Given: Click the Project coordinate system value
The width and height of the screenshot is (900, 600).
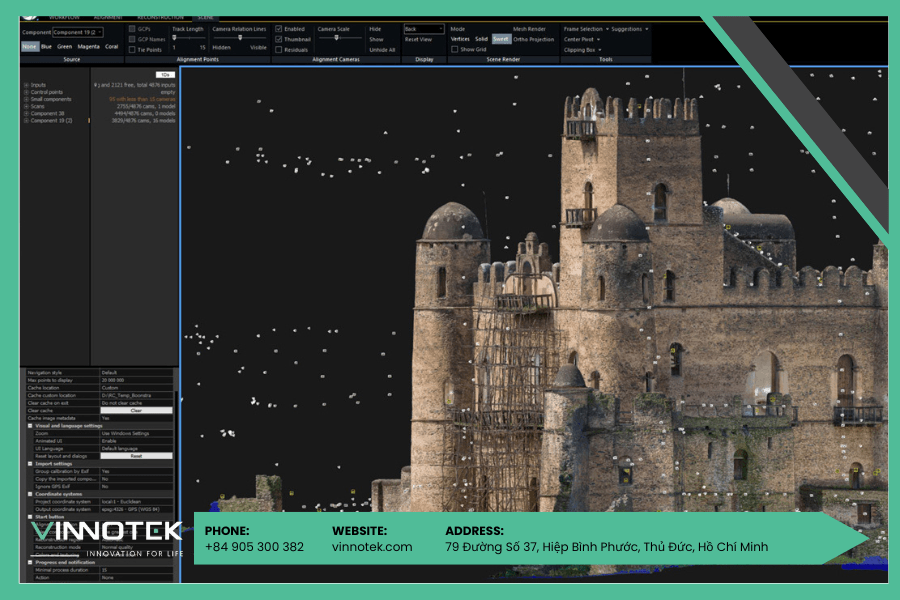Looking at the screenshot, I should [x=136, y=501].
